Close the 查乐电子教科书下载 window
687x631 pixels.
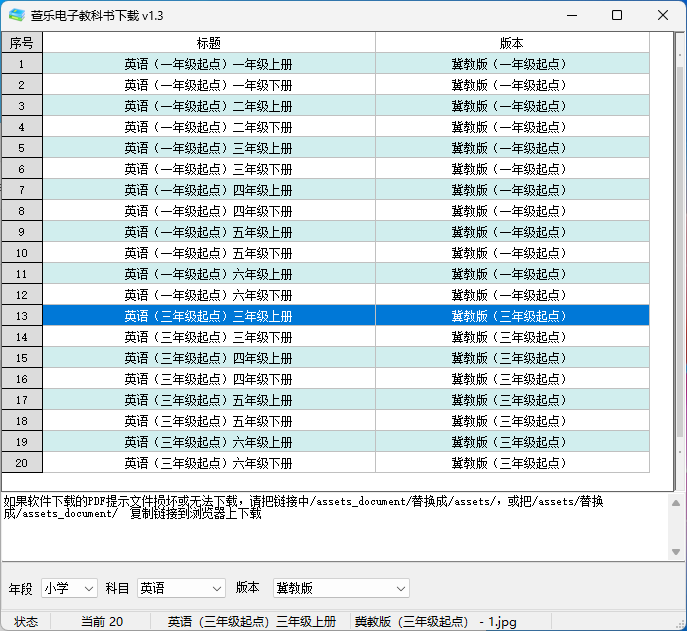tap(663, 15)
